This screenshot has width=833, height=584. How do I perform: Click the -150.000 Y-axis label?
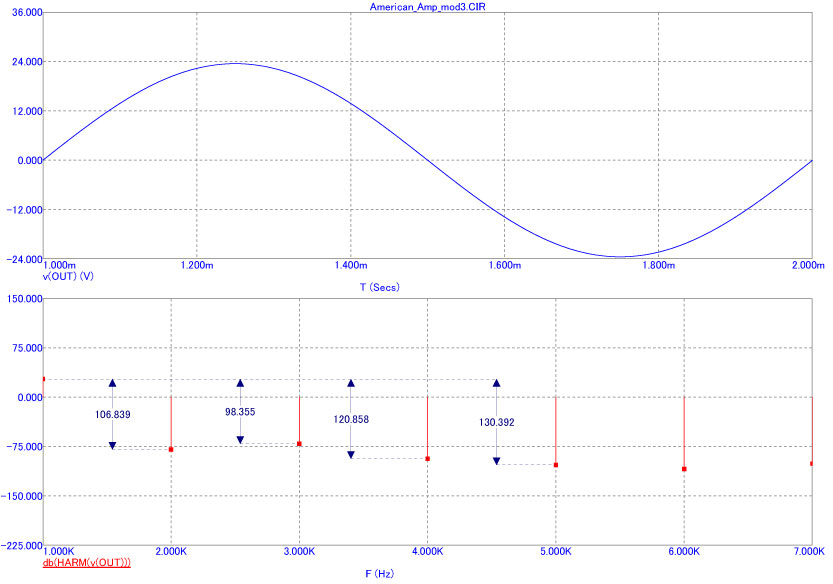pos(22,496)
